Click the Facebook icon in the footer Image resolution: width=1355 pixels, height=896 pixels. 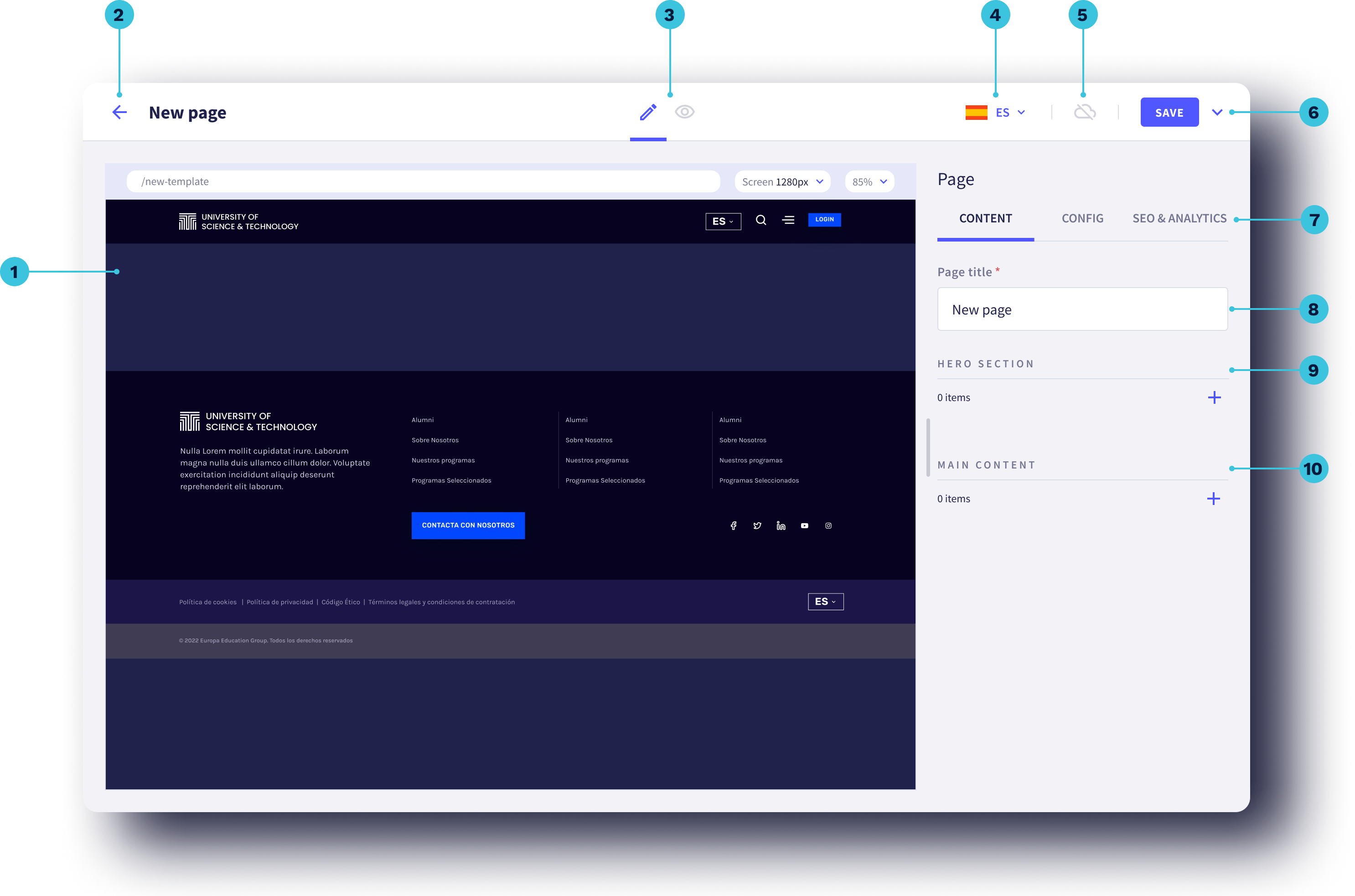pyautogui.click(x=733, y=526)
